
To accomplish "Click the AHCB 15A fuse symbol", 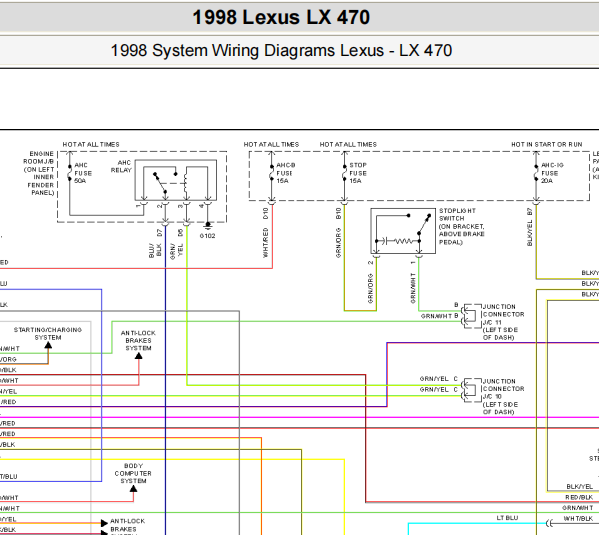I will coord(272,173).
